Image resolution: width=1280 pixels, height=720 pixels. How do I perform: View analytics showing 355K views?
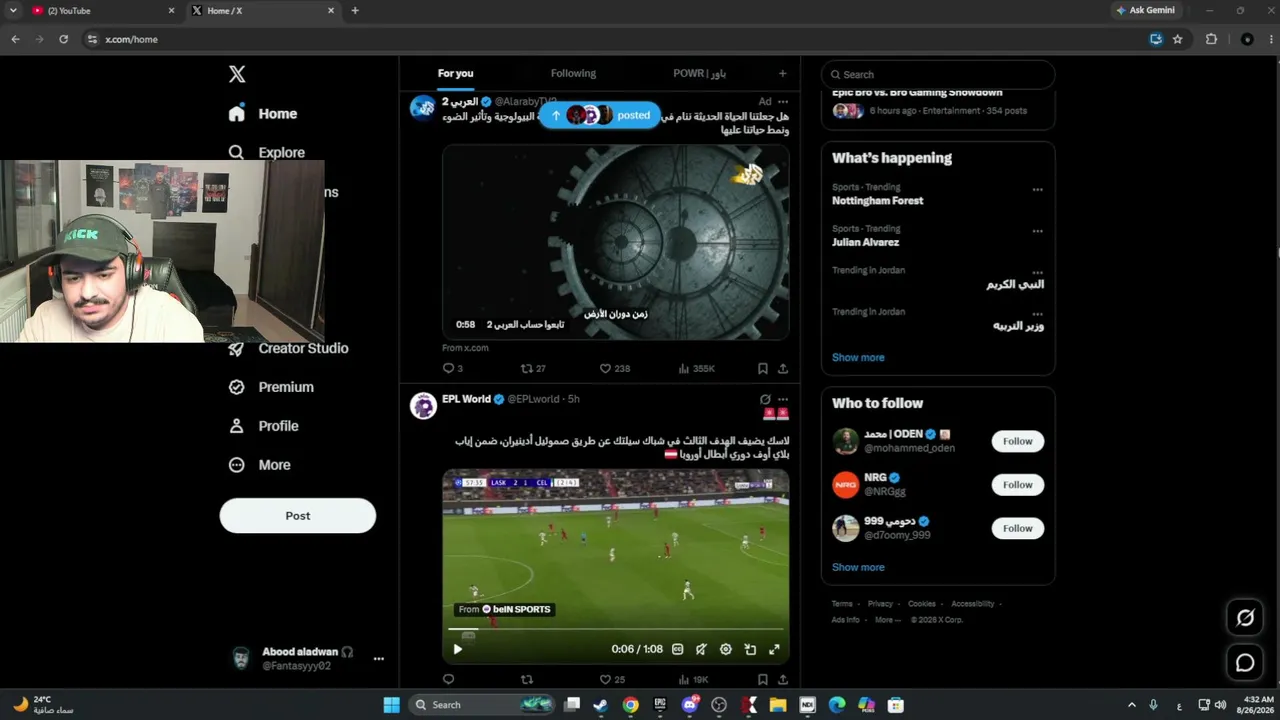click(x=696, y=368)
